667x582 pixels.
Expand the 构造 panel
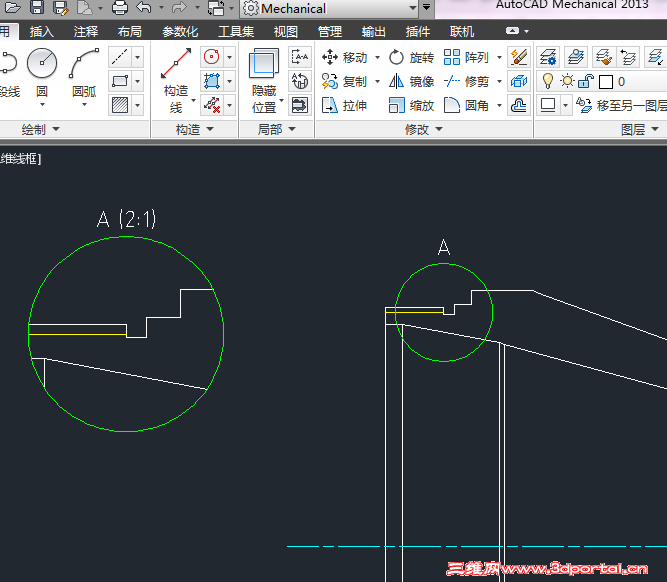pos(194,129)
